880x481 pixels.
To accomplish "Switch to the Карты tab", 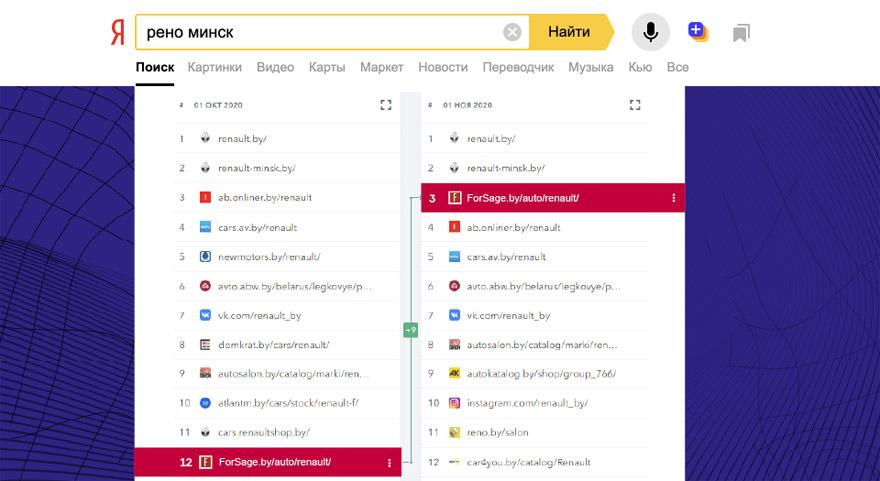I will coord(327,67).
